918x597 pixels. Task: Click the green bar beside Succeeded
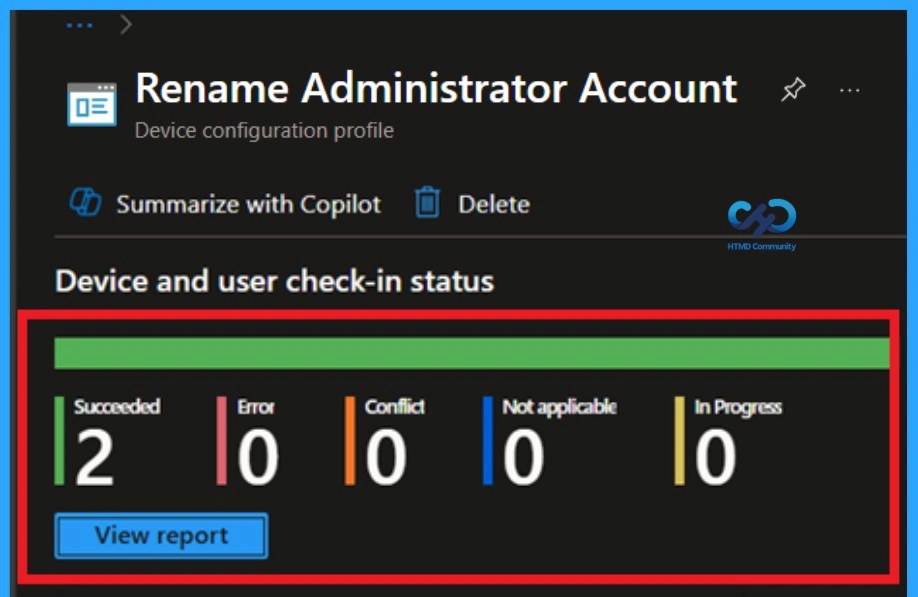61,440
